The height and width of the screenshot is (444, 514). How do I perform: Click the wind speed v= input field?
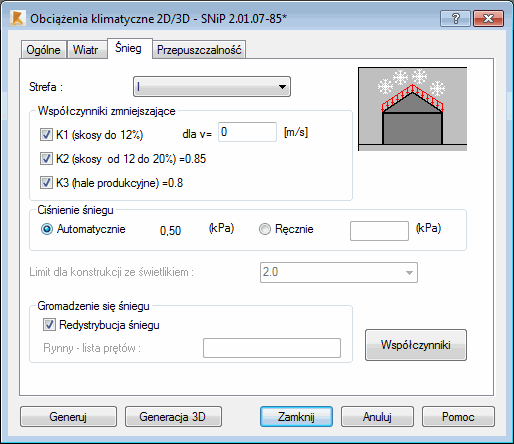[247, 132]
